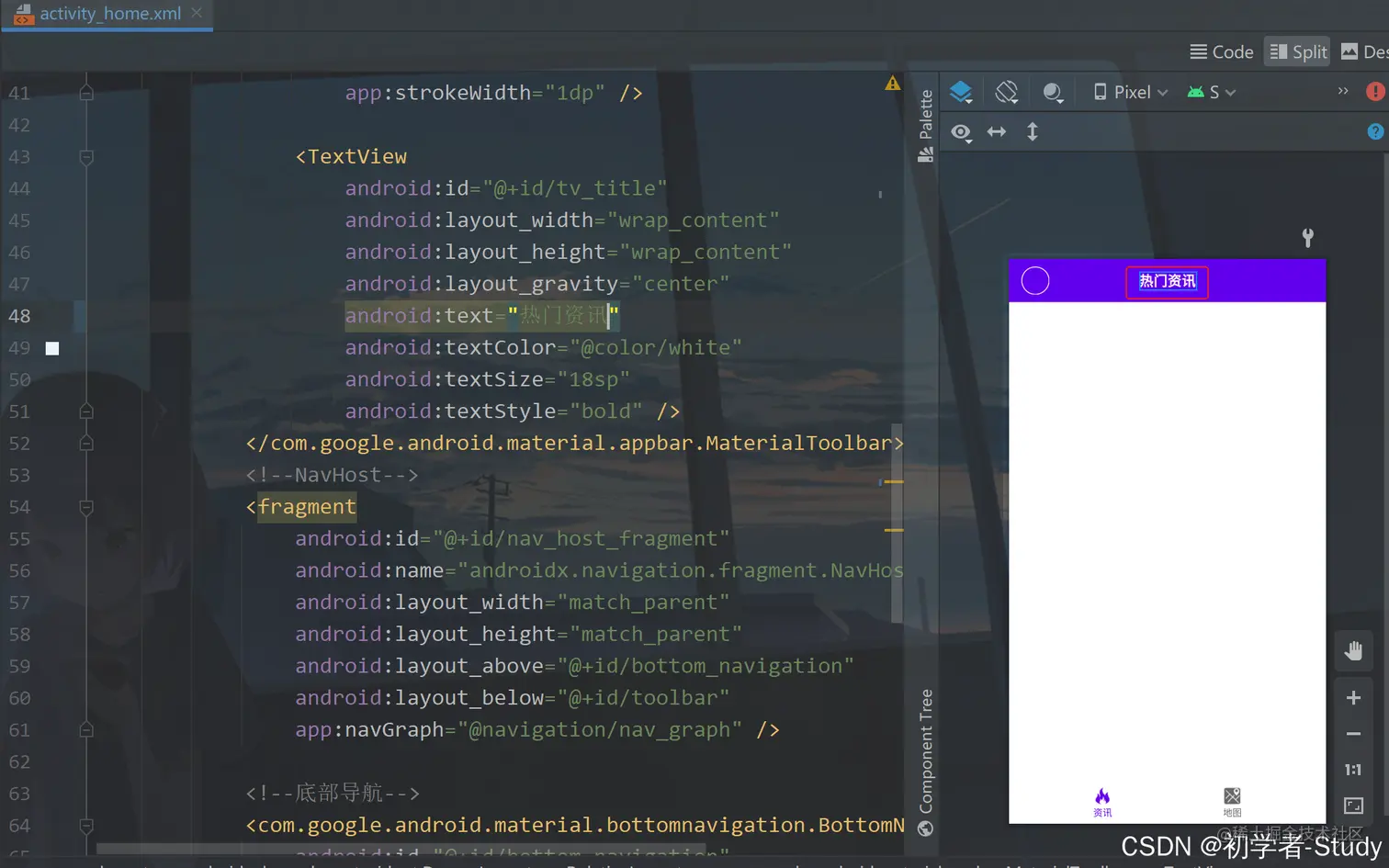Toggle fold marker at line 41
Screen dimensions: 1389x868
pyautogui.click(x=86, y=93)
